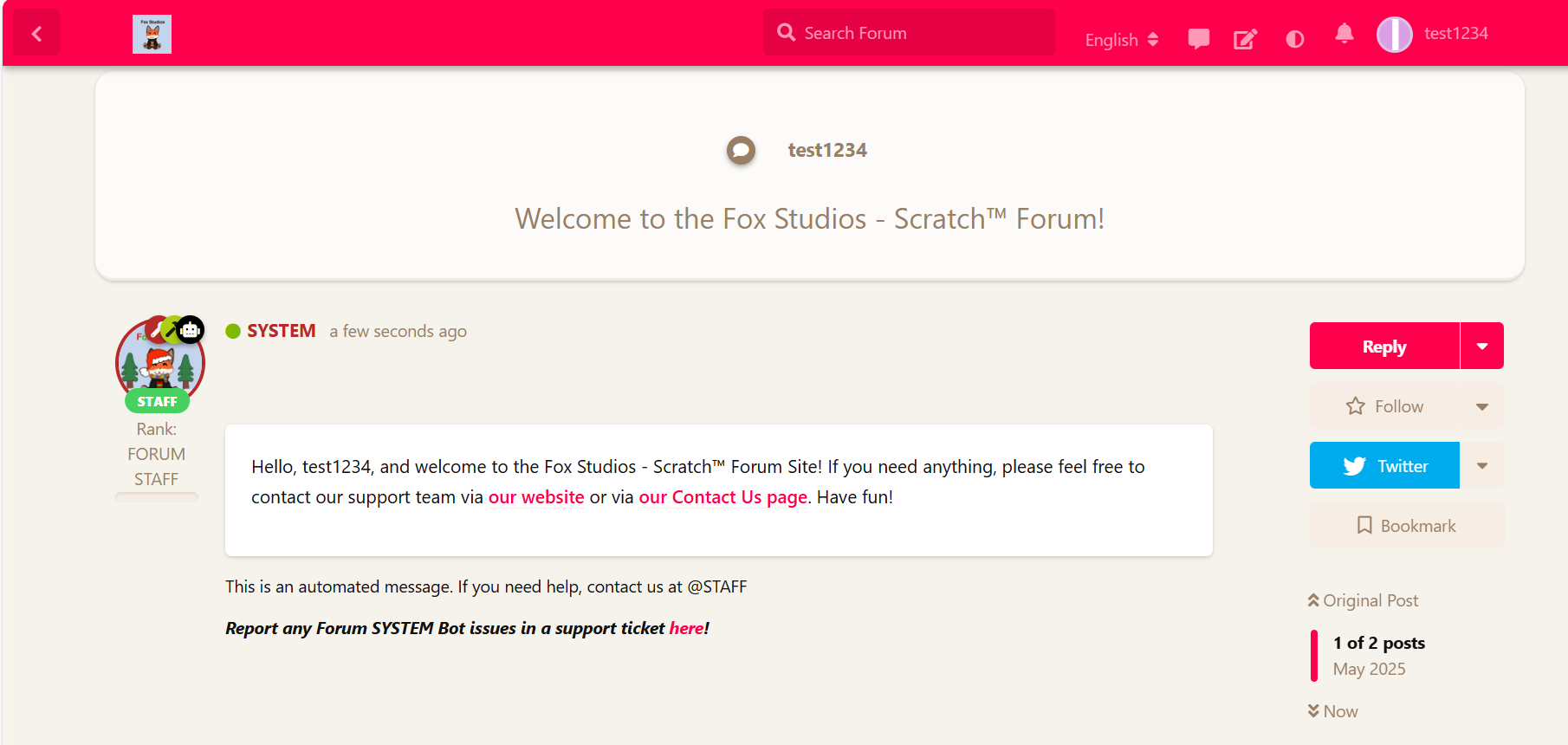Jump to Now in timeline

point(1333,711)
